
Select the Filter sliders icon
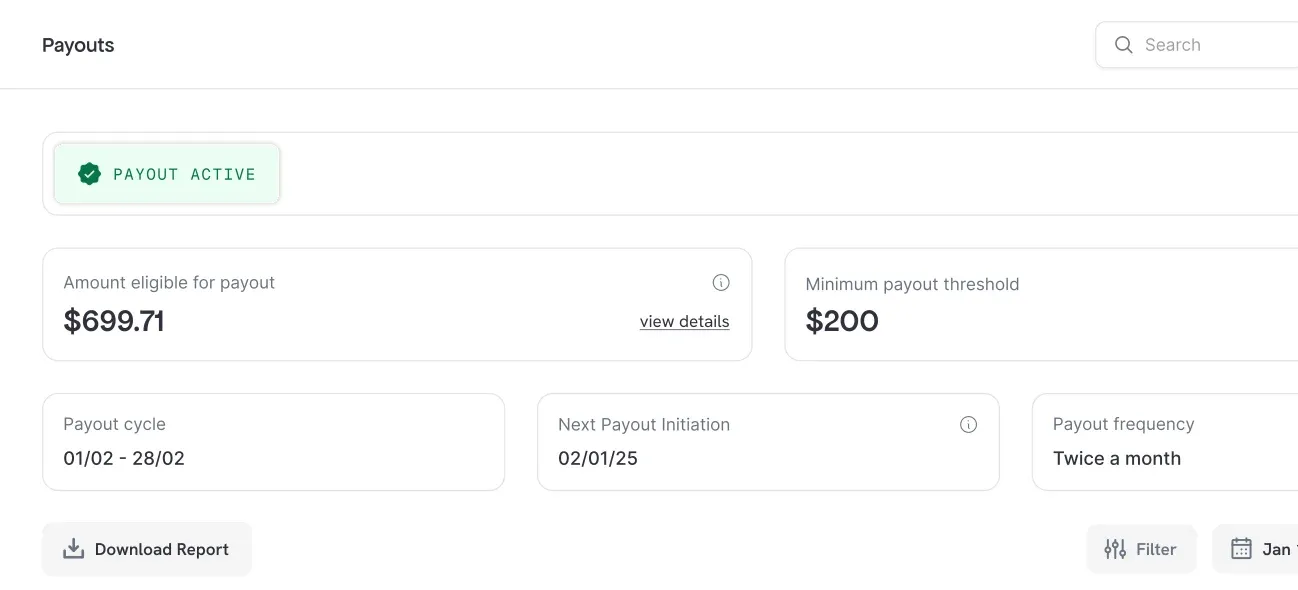click(x=1114, y=548)
